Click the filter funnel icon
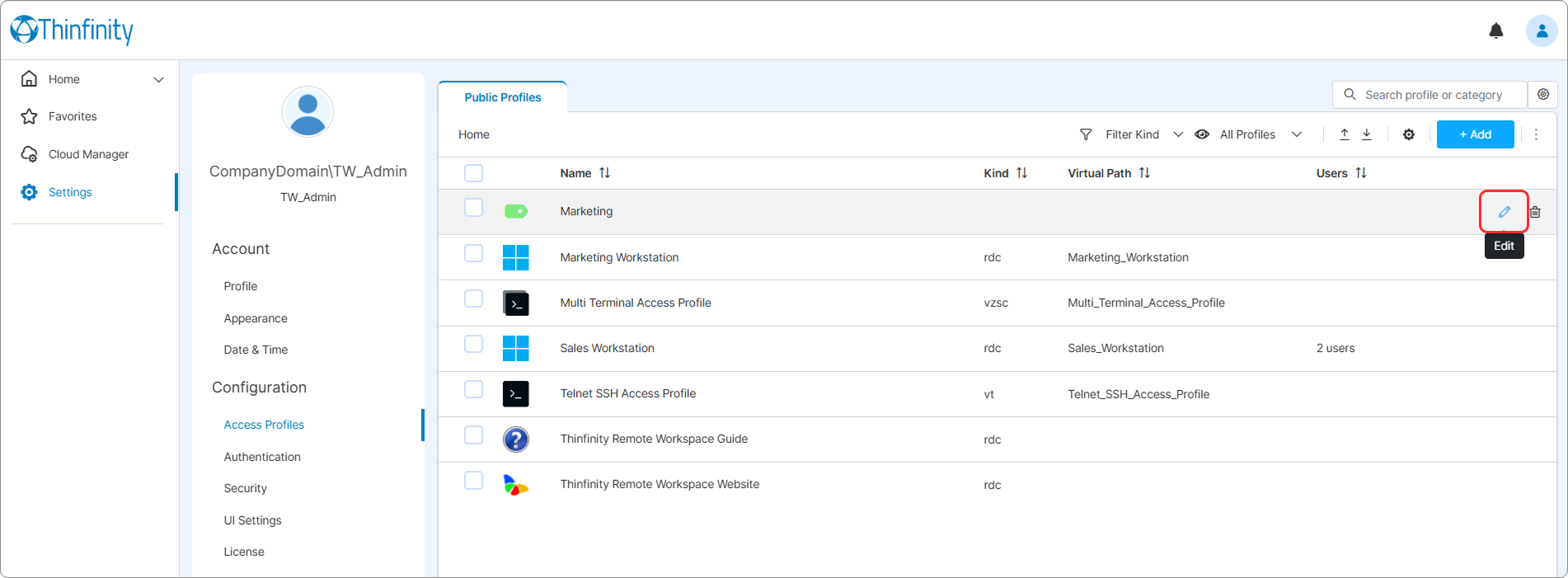 tap(1086, 134)
